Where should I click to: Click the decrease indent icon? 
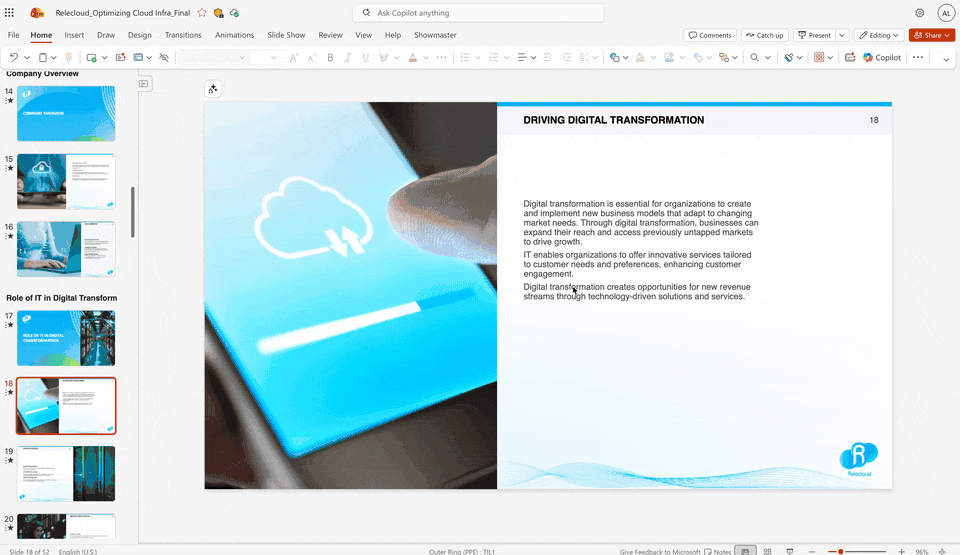(x=548, y=57)
